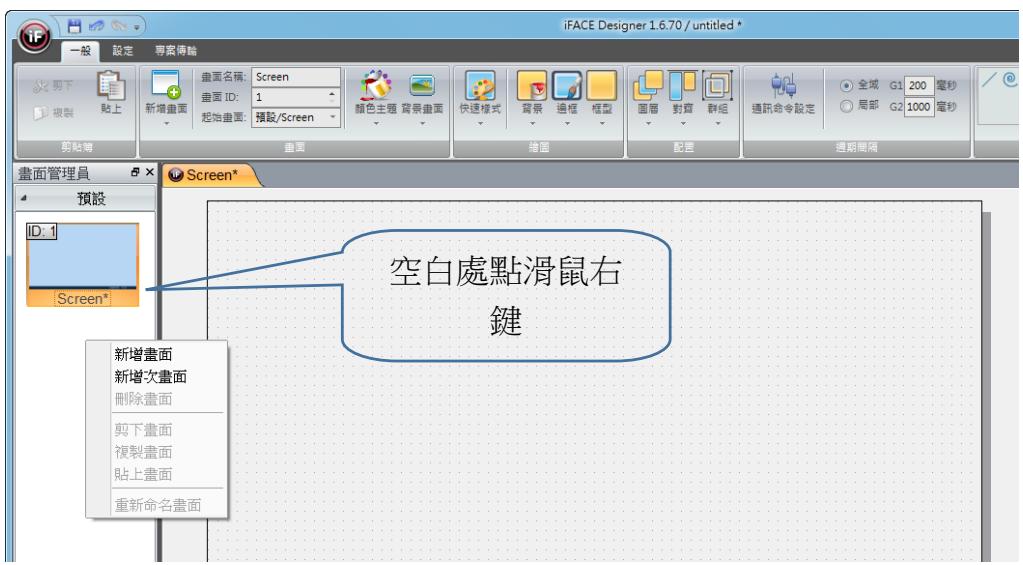Switch to the 設定 ribbon tab
This screenshot has width=1023, height=565.
point(123,50)
